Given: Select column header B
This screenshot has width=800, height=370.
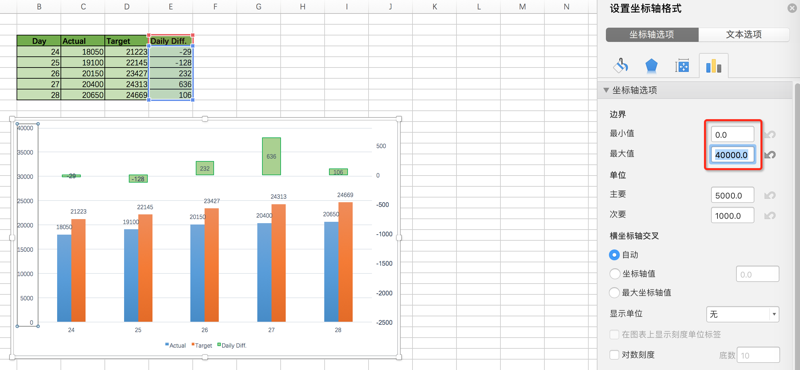Looking at the screenshot, I should pyautogui.click(x=39, y=7).
